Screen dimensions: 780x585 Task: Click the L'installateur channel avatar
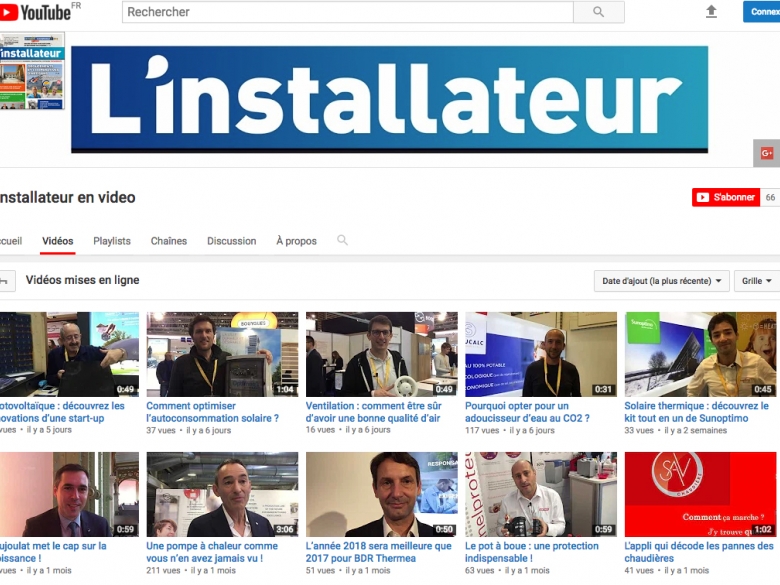coord(32,71)
